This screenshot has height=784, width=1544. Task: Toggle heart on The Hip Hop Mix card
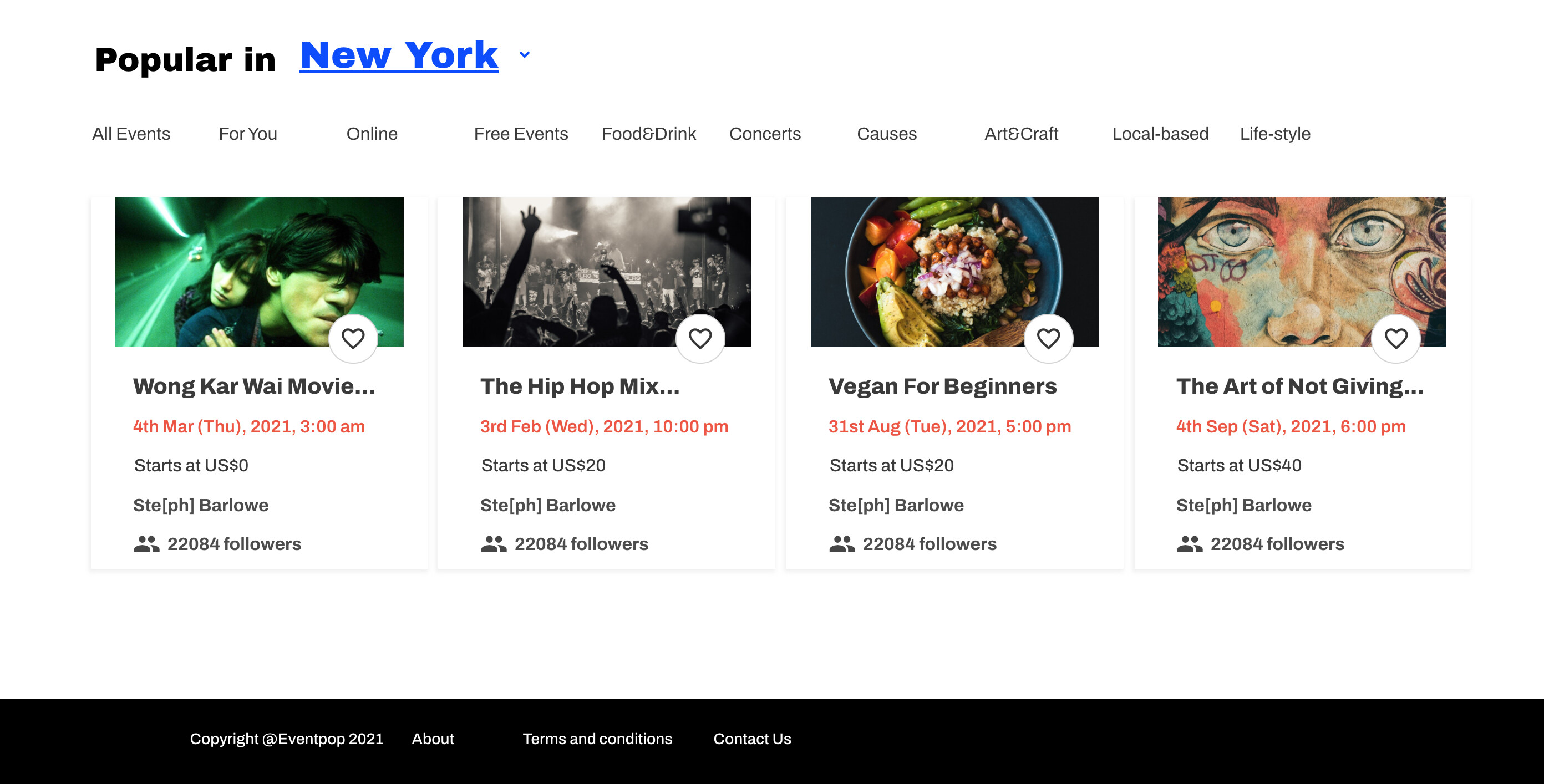click(700, 339)
